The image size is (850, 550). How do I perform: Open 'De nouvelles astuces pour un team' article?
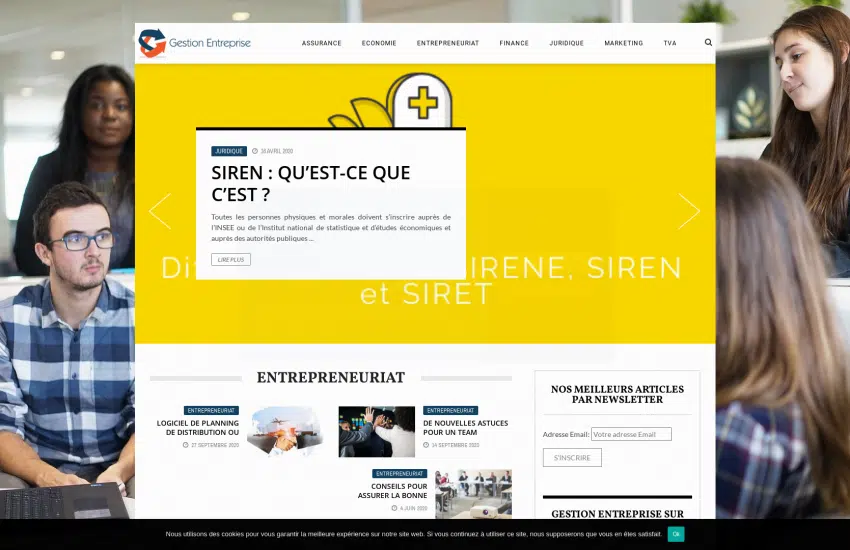tap(466, 428)
